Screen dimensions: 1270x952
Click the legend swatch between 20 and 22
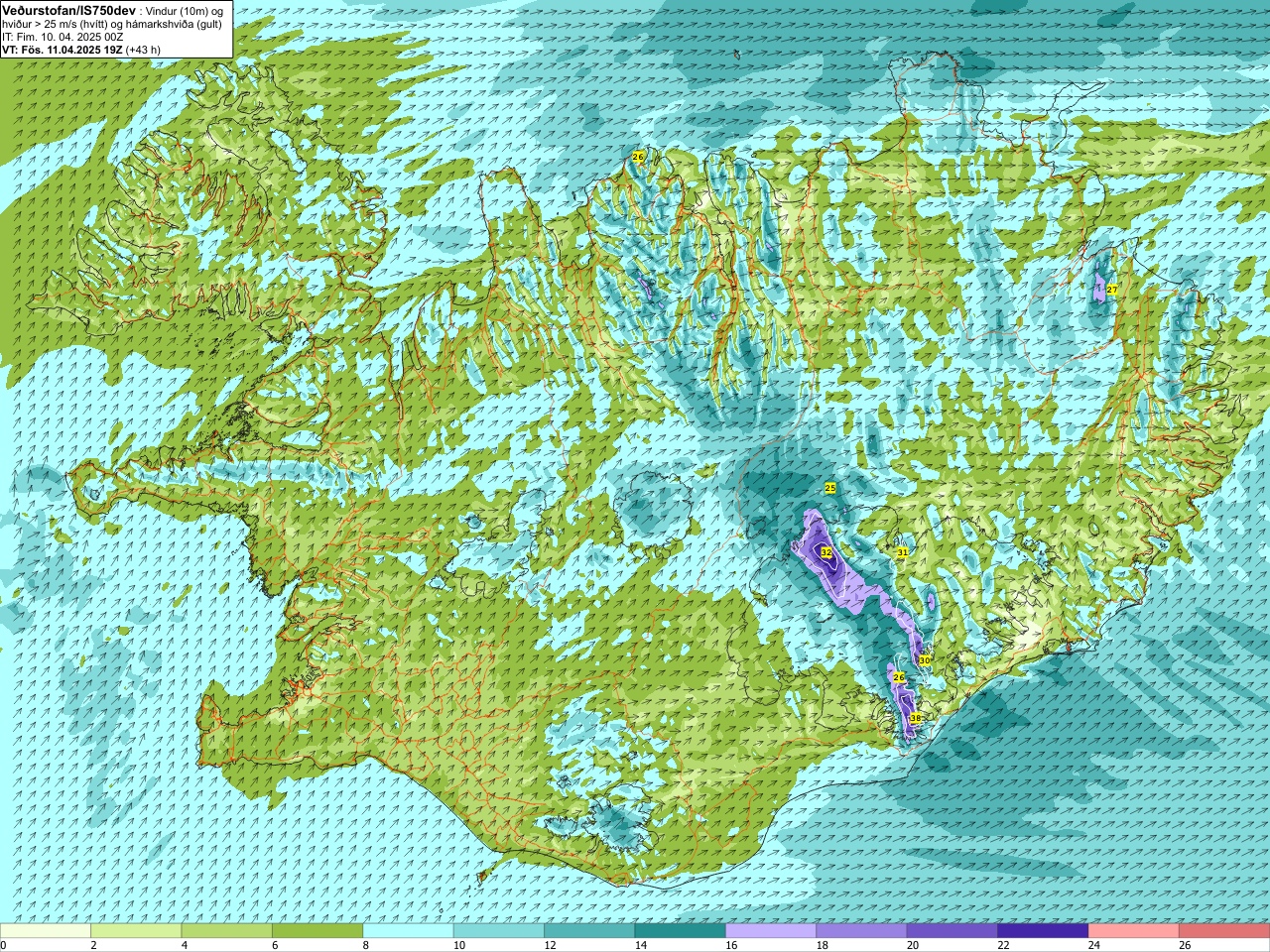point(952,931)
